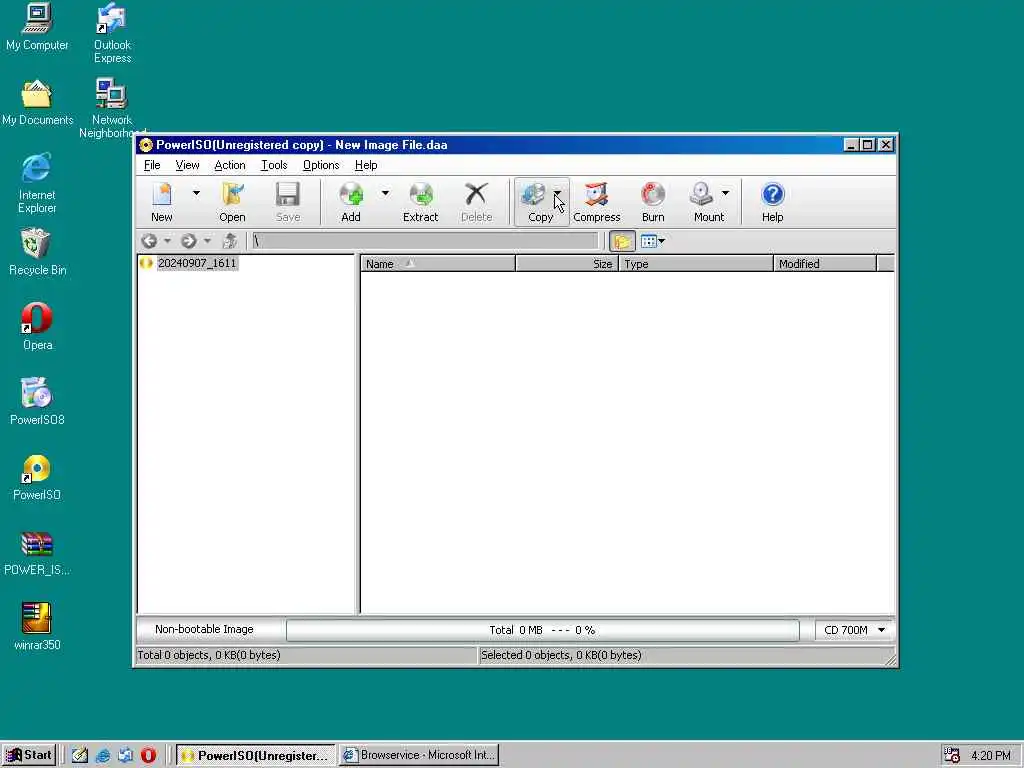
Task: Click the POWER_IS... archive desktop icon
Action: (x=37, y=552)
